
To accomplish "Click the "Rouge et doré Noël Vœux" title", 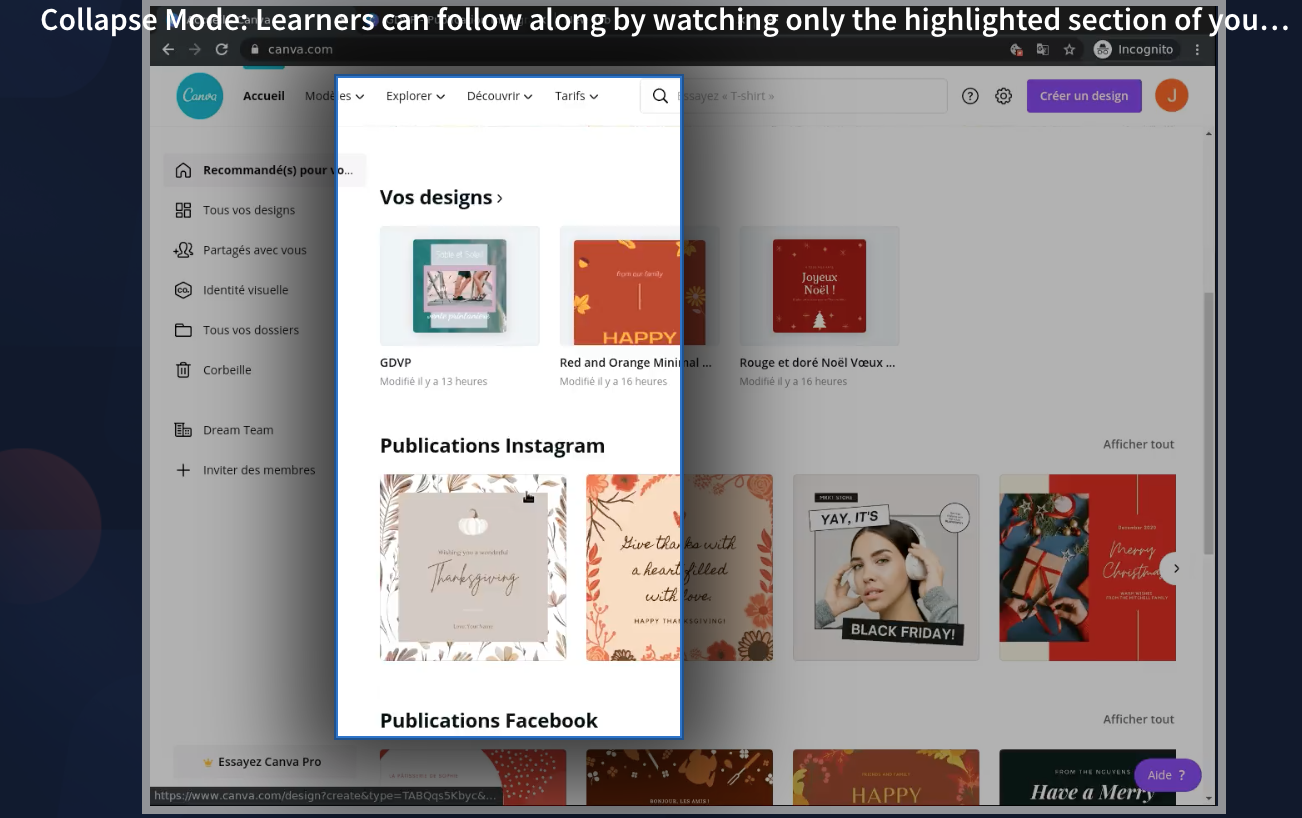I will tap(817, 363).
